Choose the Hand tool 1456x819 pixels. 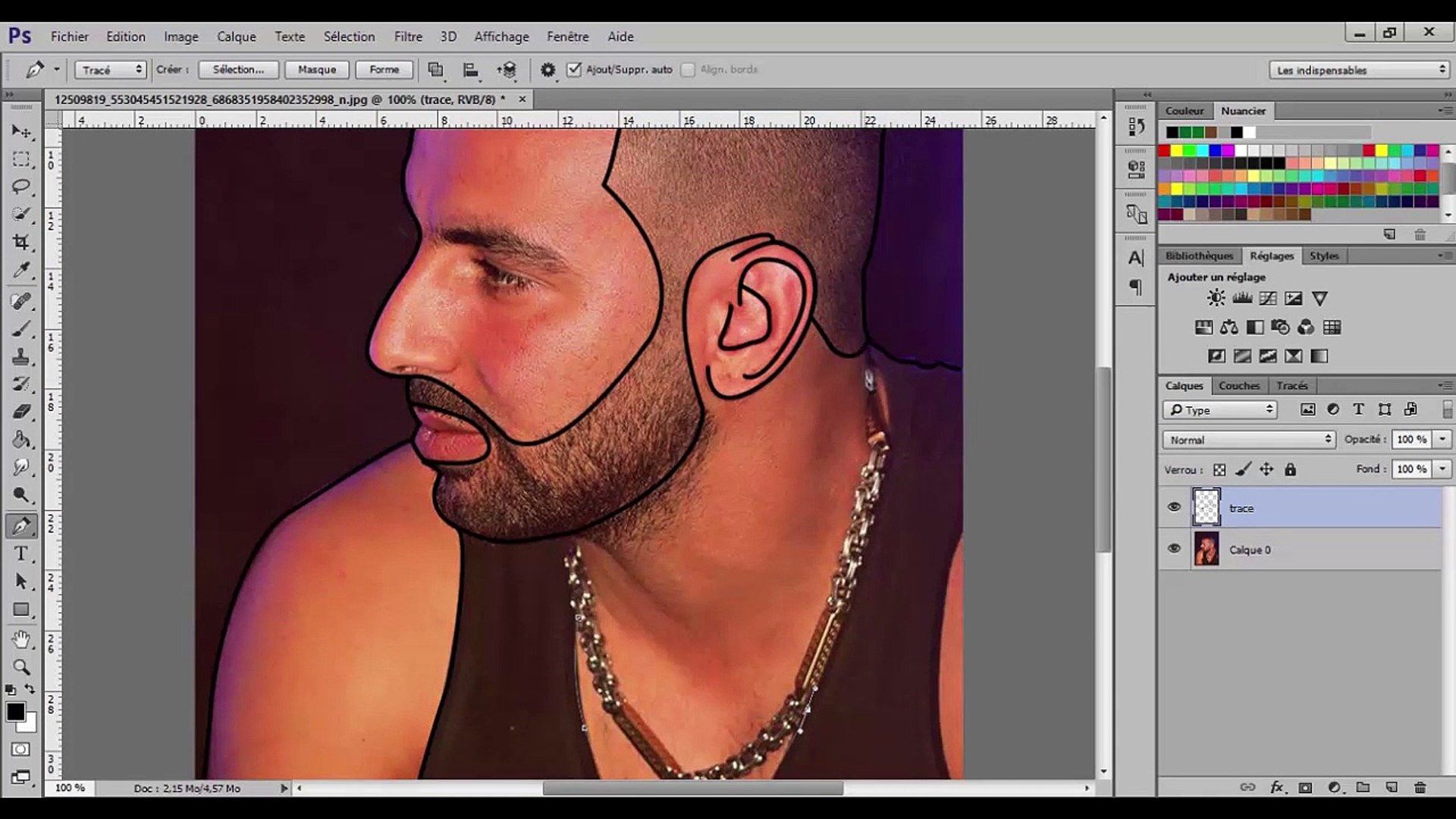(21, 639)
